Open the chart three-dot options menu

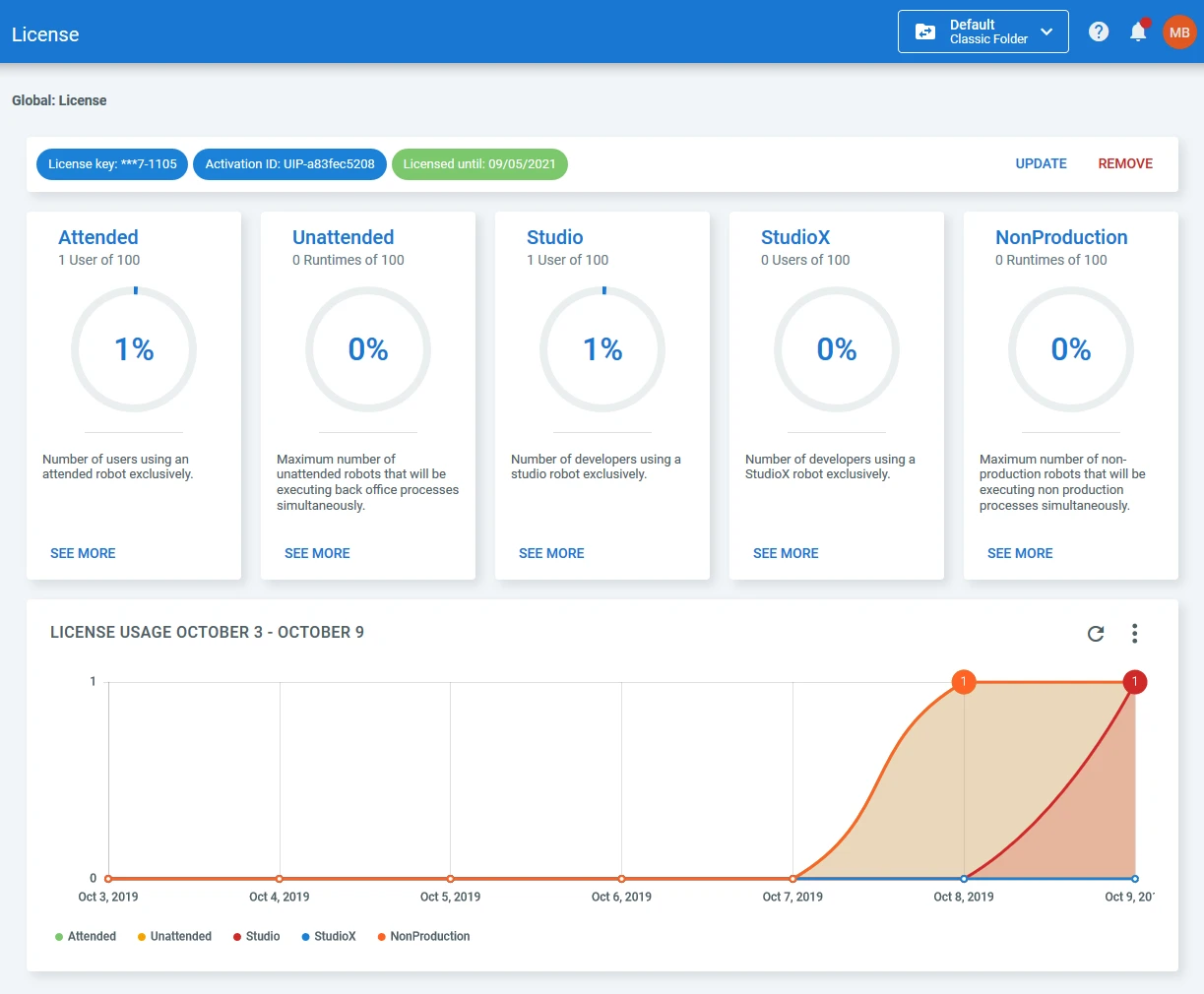point(1135,633)
